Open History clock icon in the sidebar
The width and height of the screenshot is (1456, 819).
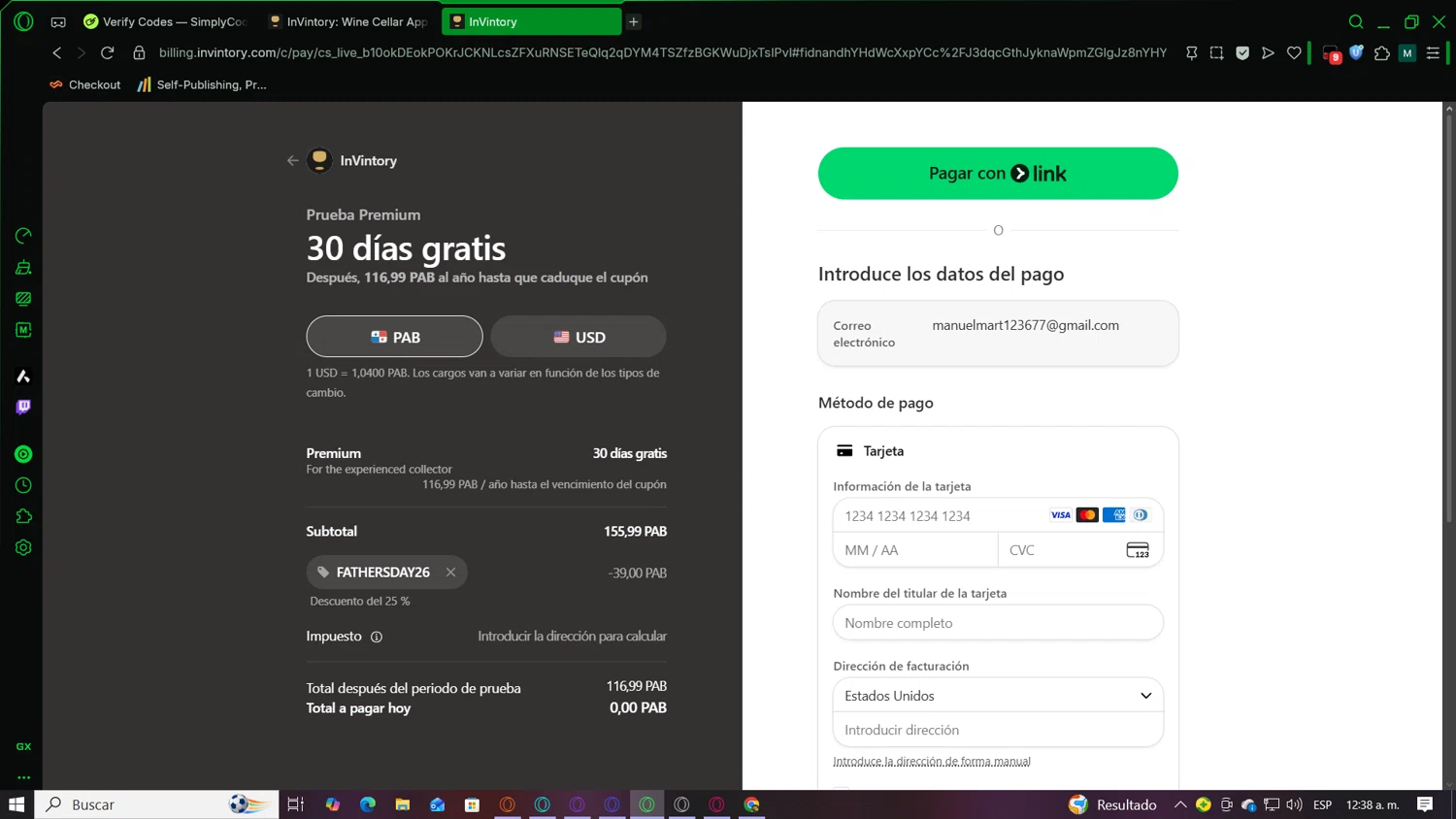pos(23,485)
